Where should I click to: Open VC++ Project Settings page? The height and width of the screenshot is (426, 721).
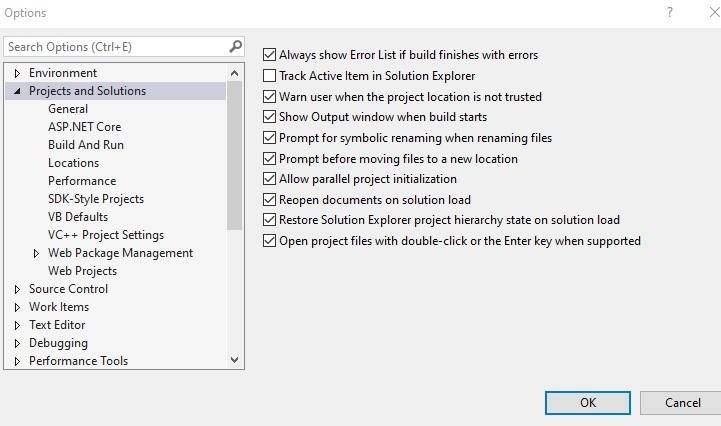(106, 235)
